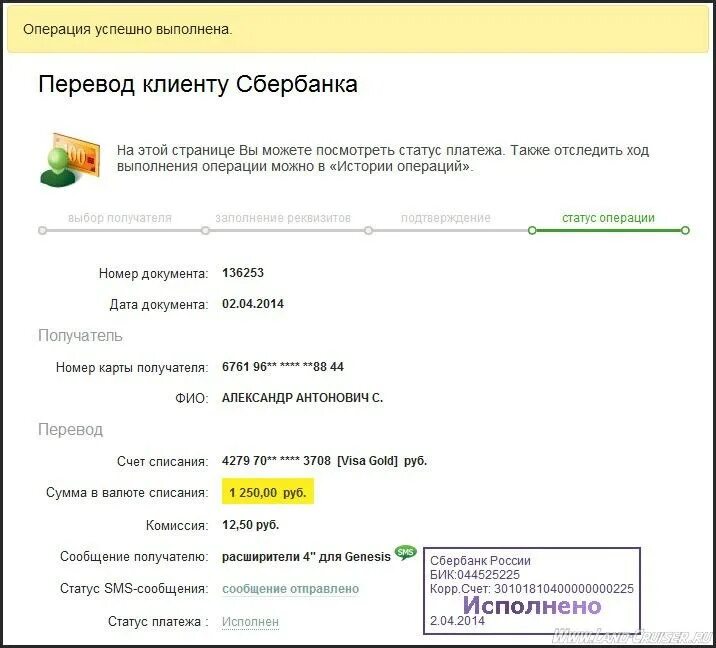
Task: Open the 'сообщение отправлено' SMS status link
Action: [x=290, y=589]
